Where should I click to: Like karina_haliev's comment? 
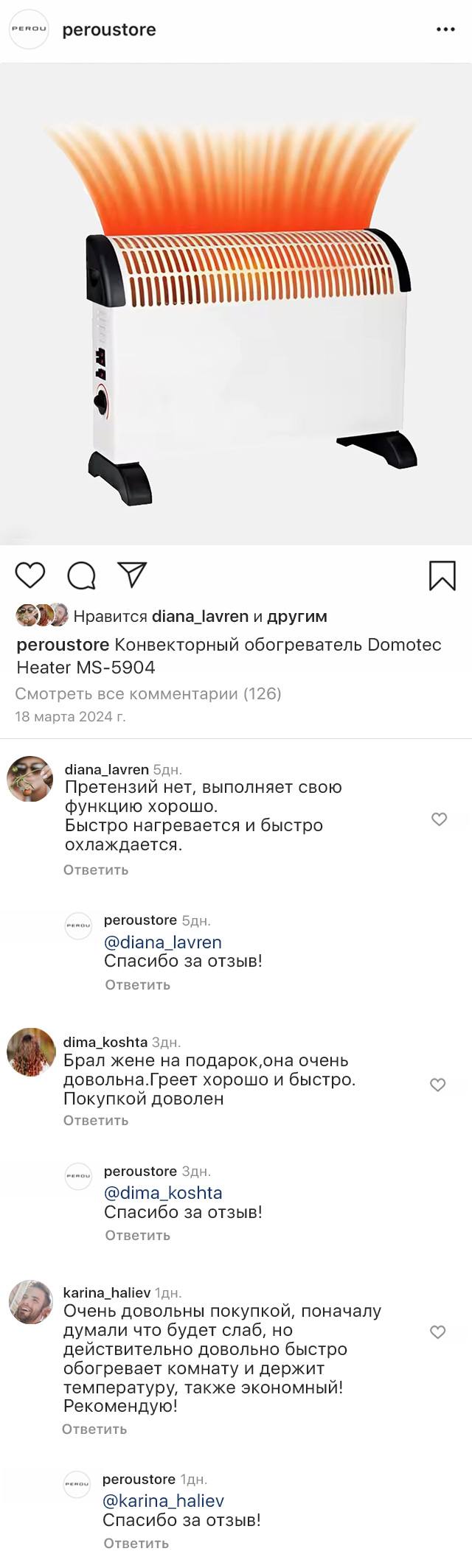coord(437,1332)
